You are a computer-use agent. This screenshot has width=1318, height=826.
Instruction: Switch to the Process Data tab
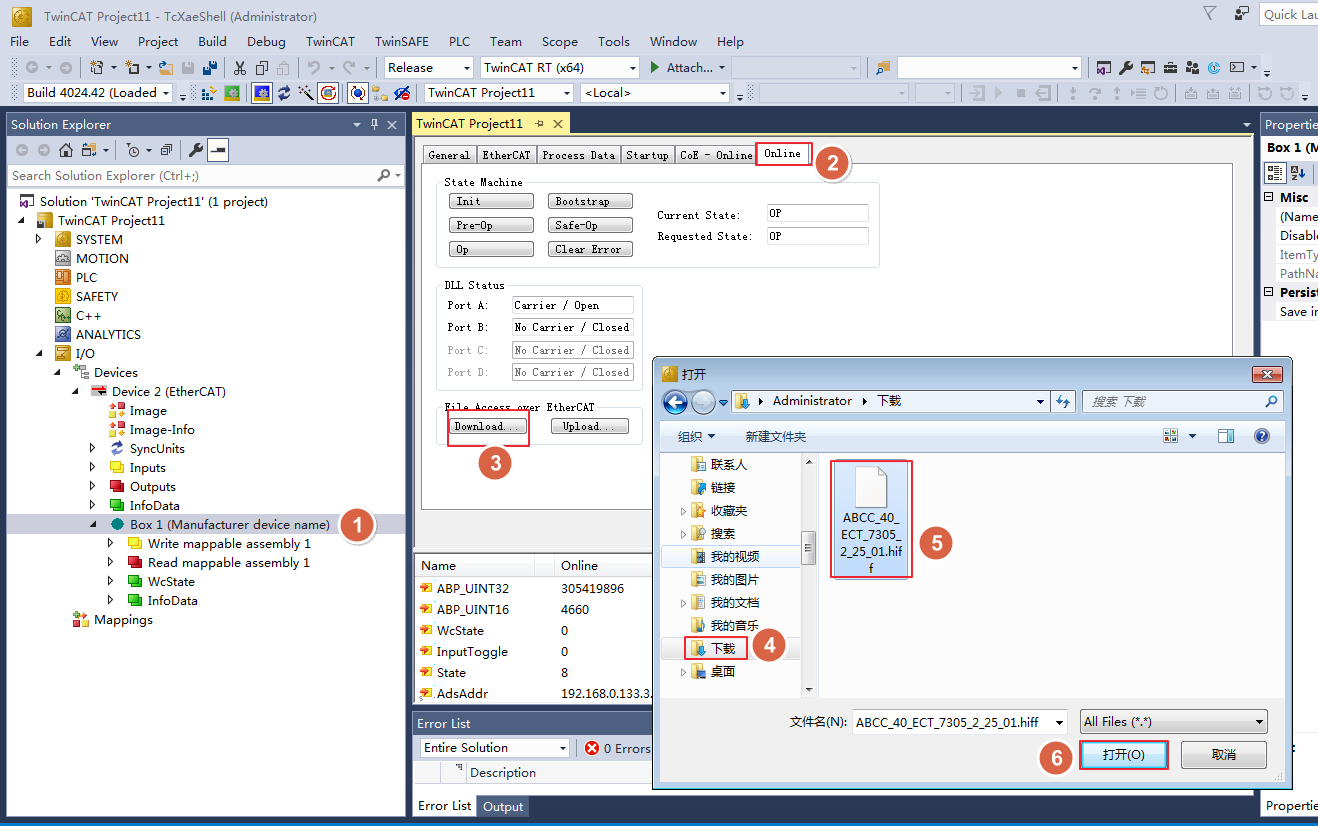point(578,155)
